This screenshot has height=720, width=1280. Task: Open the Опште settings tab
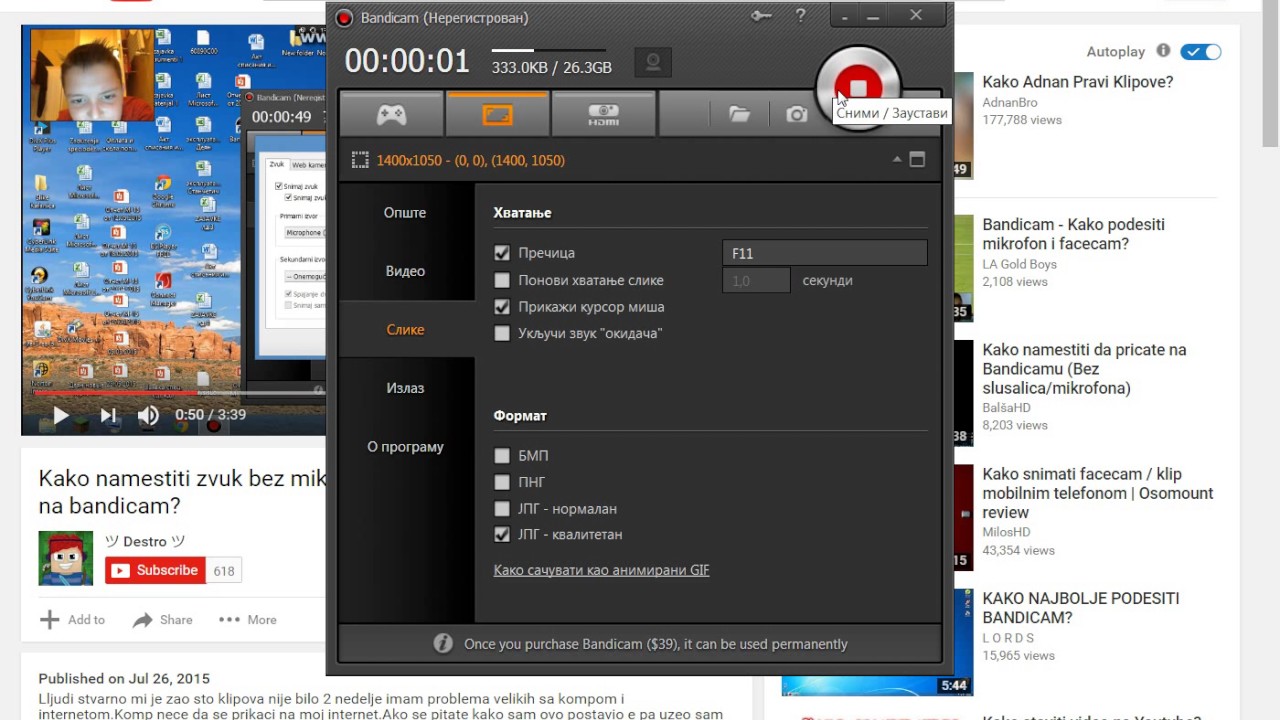coord(405,213)
